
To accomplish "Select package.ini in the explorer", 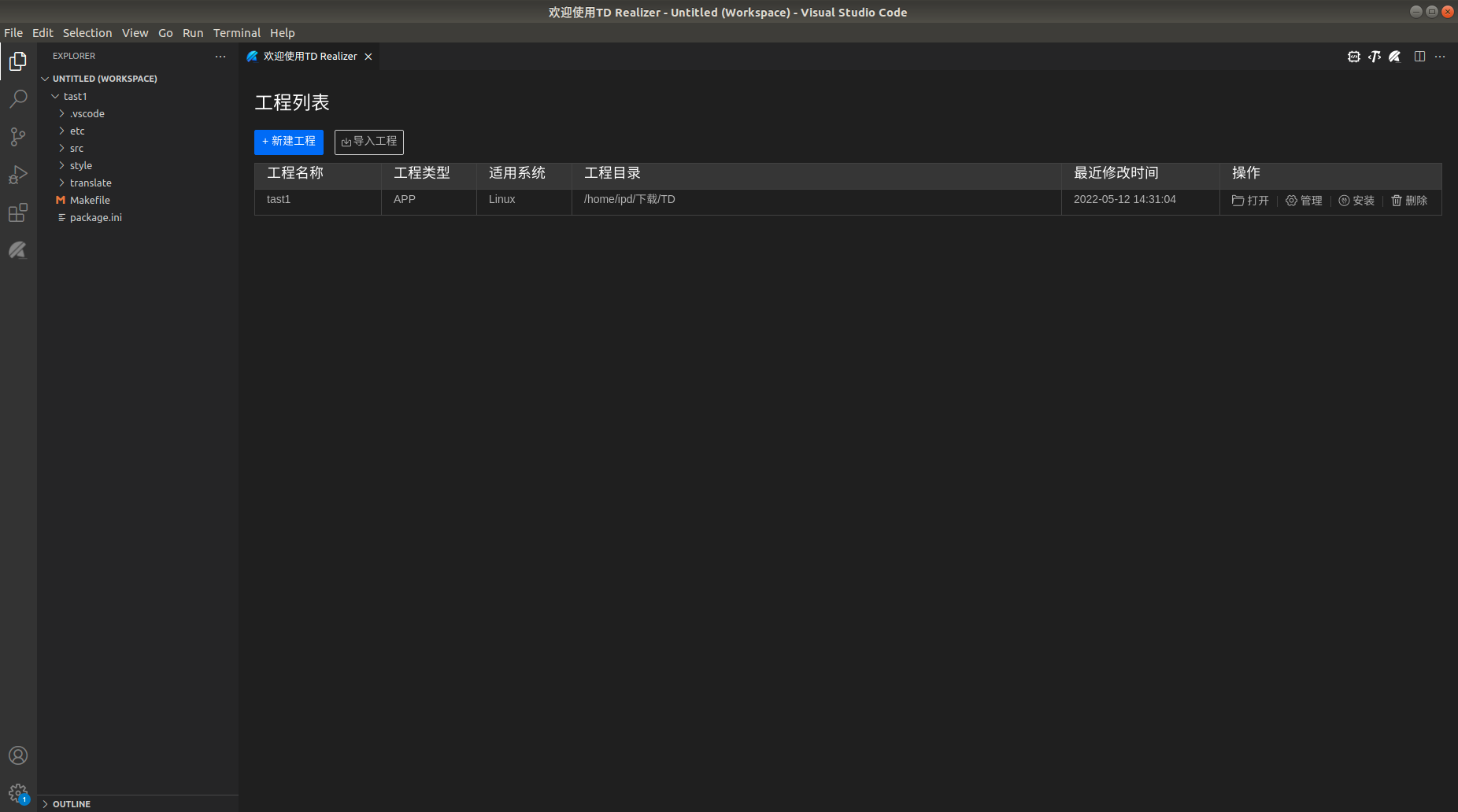I will [x=96, y=217].
